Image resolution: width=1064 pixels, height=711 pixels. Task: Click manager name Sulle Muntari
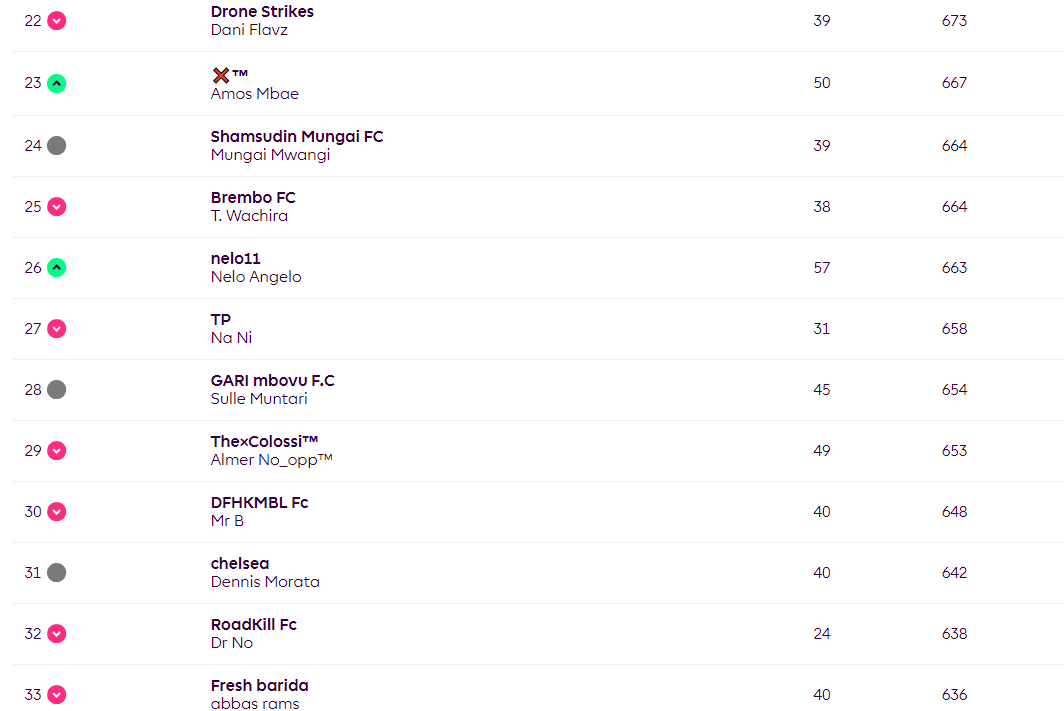(x=259, y=399)
